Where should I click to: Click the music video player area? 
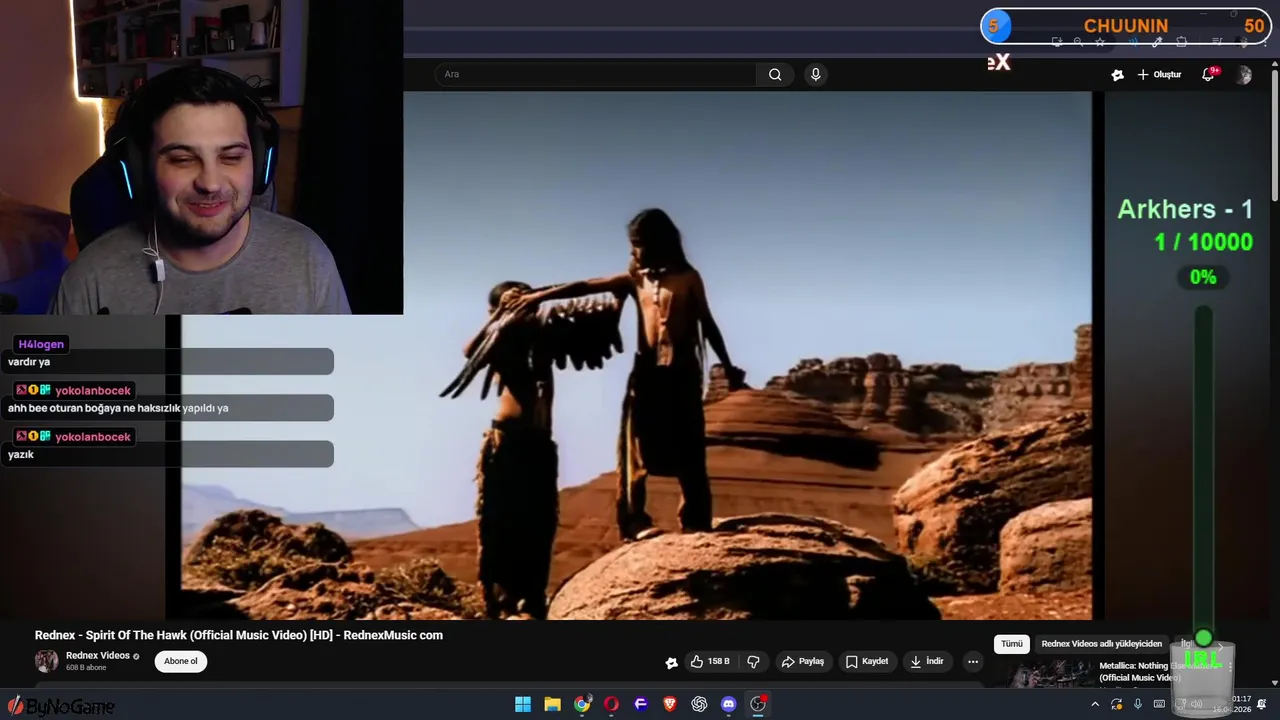(637, 356)
